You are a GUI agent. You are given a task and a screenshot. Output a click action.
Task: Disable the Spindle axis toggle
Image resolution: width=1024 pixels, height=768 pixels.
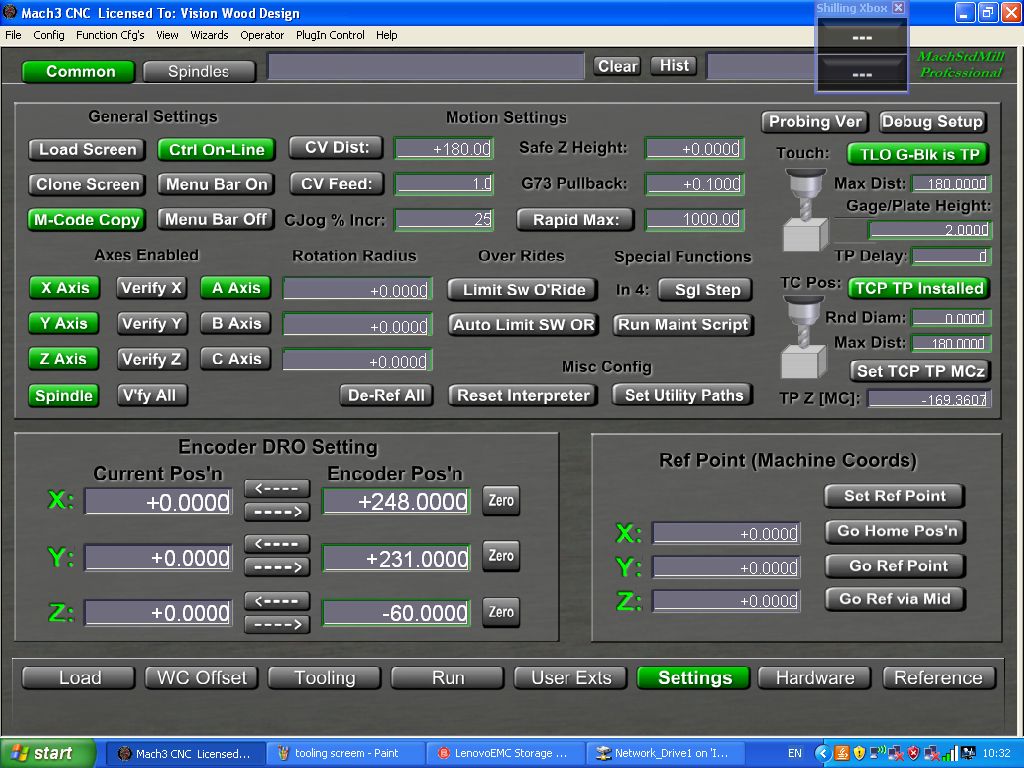(x=64, y=395)
